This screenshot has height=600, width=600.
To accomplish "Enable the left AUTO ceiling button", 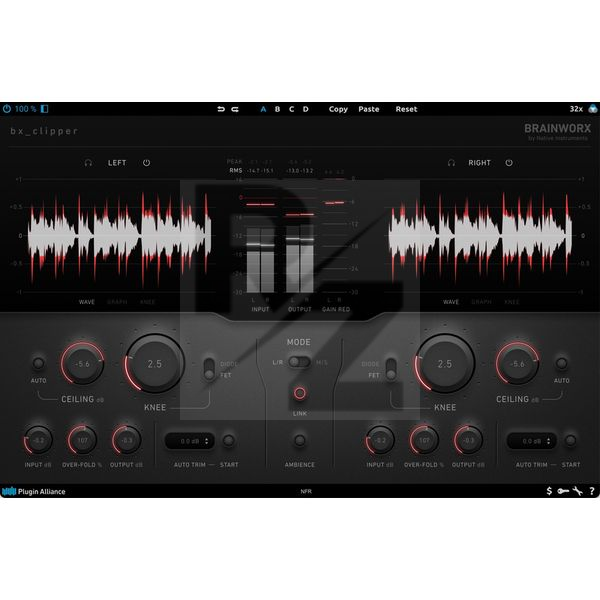I will click(38, 363).
